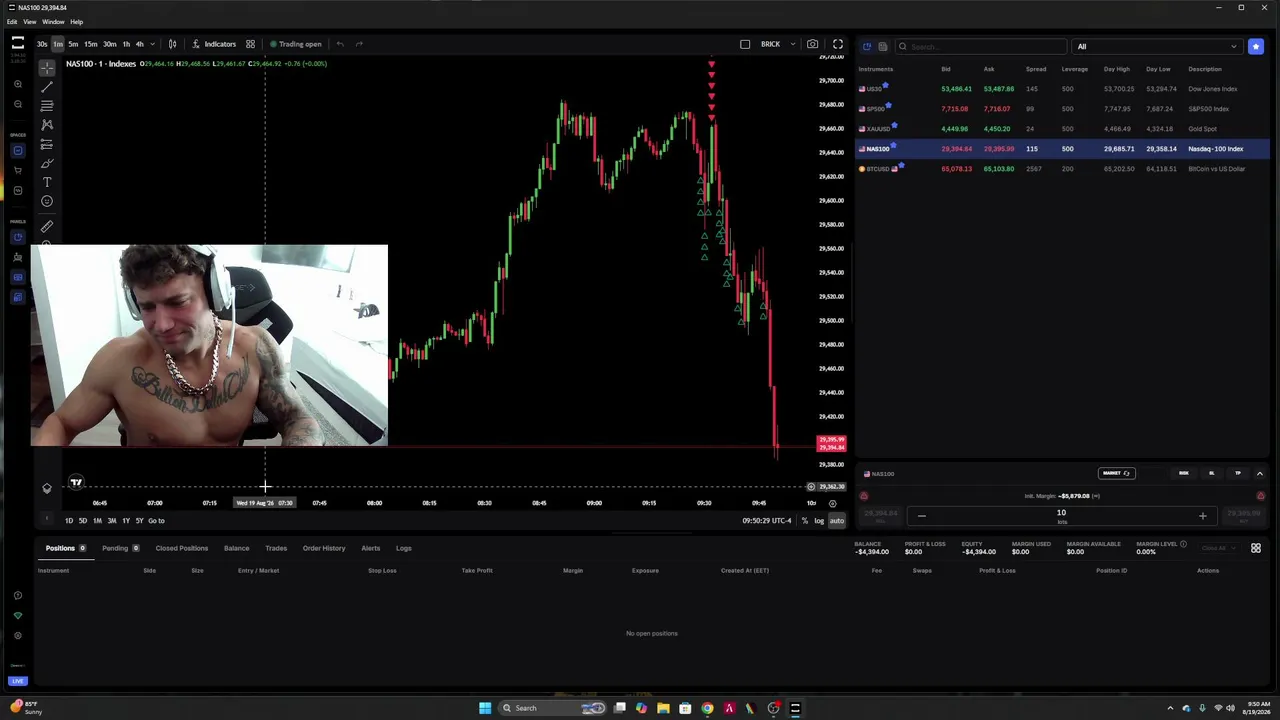Collapse the order panel chevron

[x=1260, y=473]
